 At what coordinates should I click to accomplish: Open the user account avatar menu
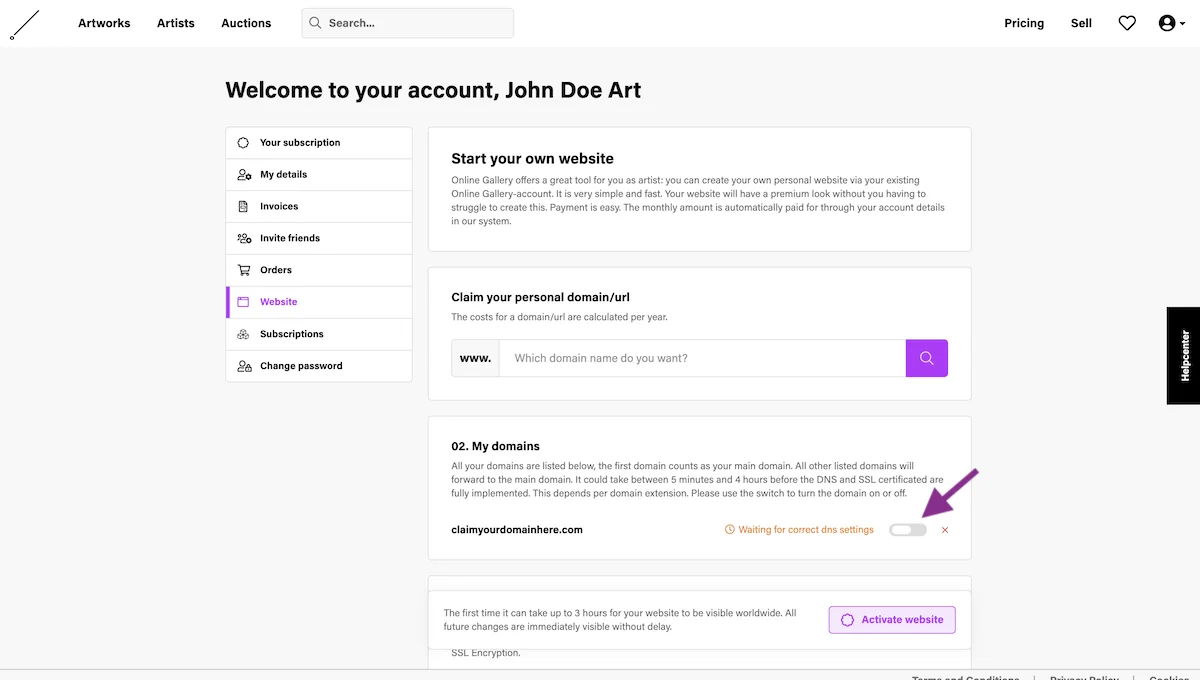[x=1171, y=23]
